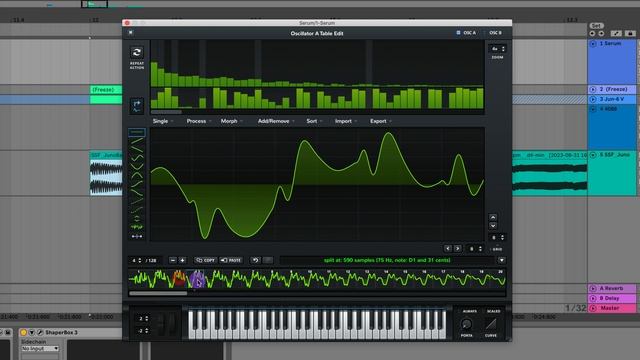Screen dimensions: 640x360
Task: Click the Paste button
Action: tap(231, 260)
